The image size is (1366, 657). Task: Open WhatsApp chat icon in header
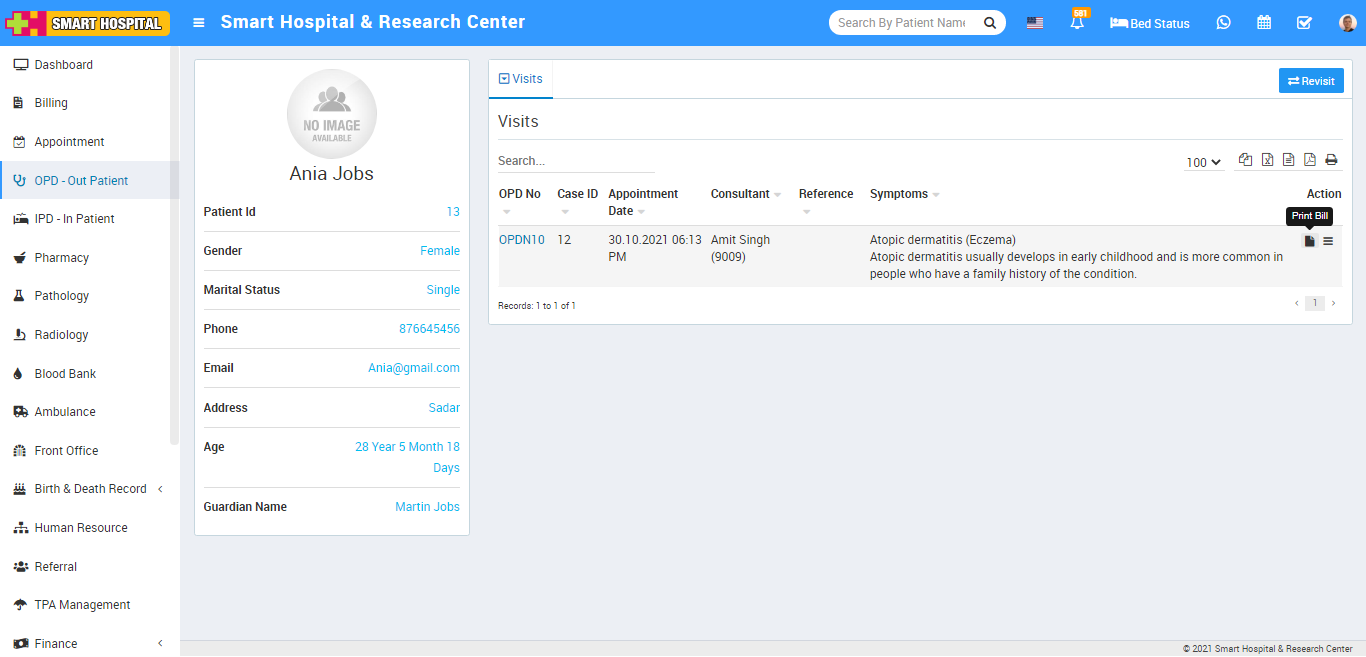click(1223, 23)
